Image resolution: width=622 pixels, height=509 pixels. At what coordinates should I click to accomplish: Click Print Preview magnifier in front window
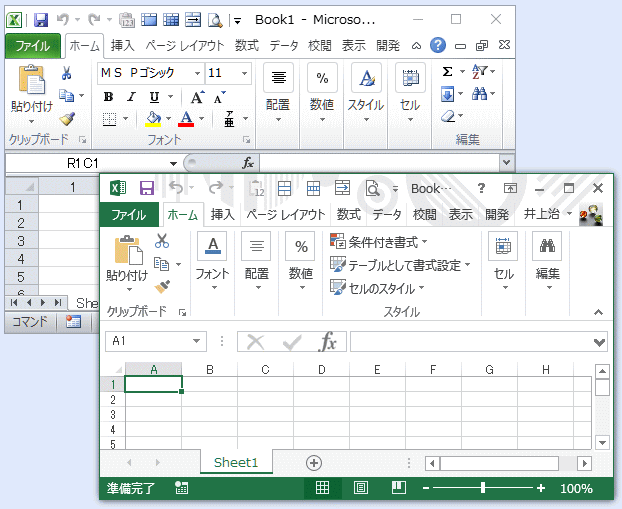372,188
